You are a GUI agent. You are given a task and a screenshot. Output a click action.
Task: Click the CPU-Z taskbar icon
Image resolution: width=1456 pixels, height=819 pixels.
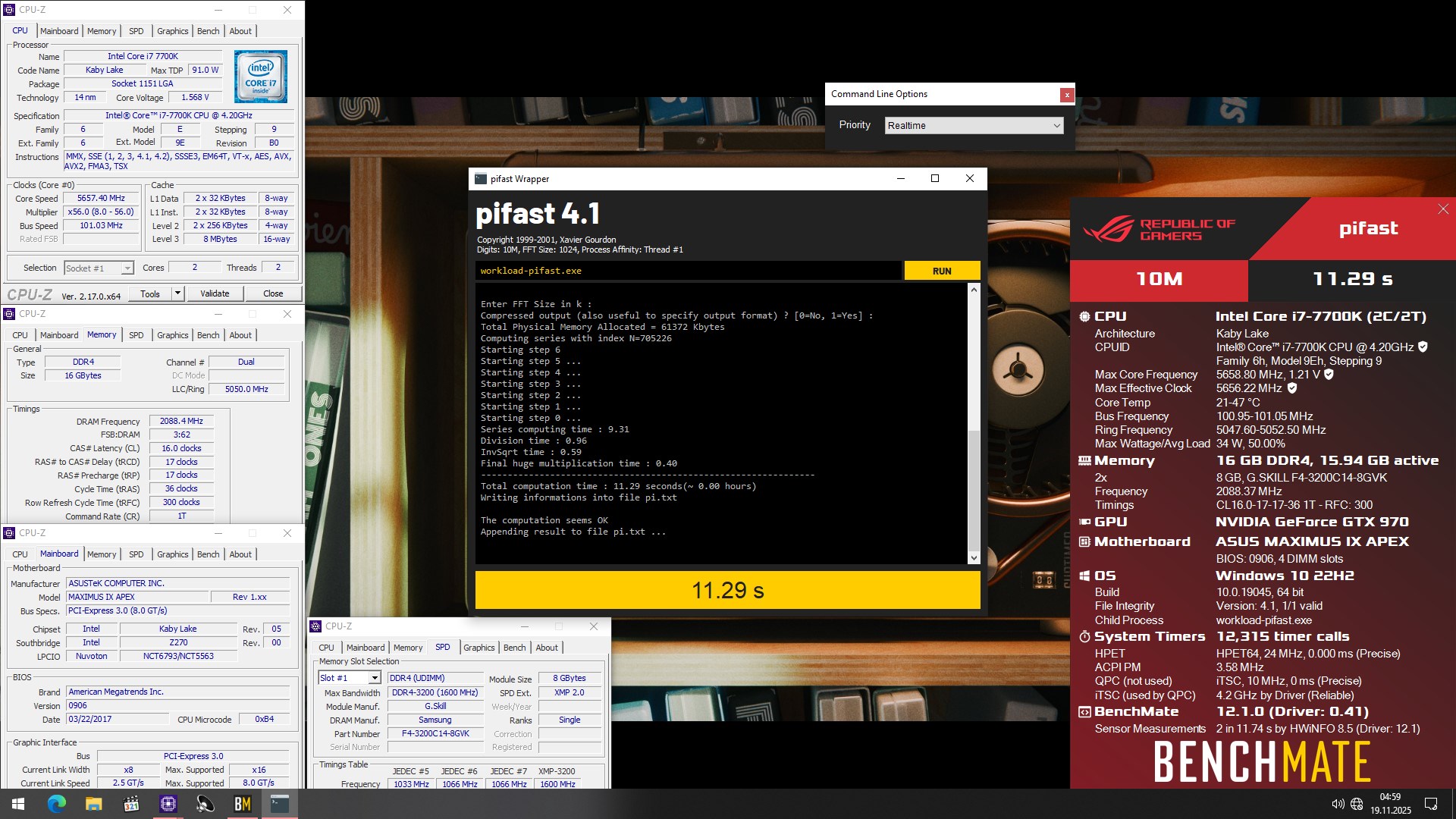point(168,804)
